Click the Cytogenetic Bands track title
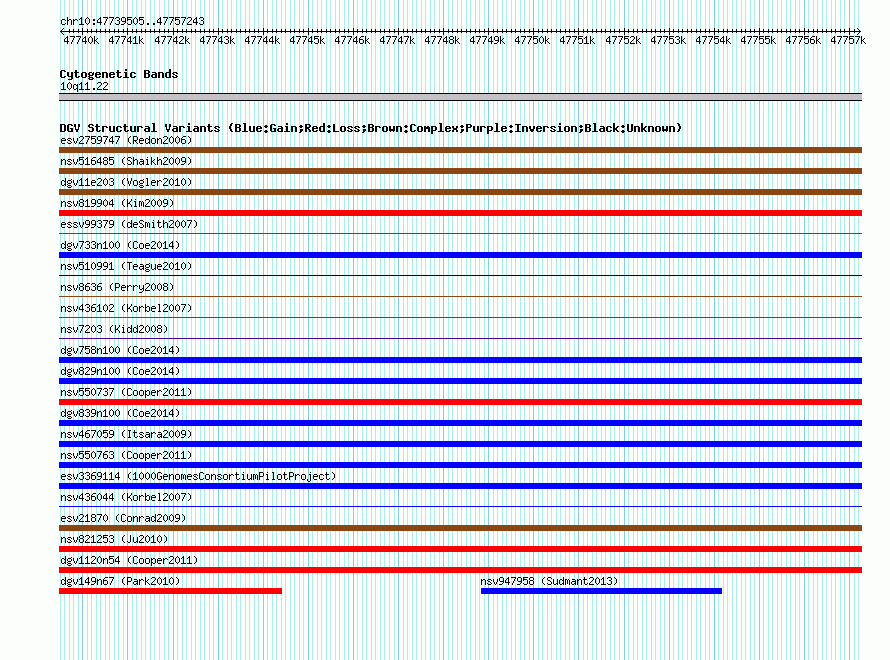The width and height of the screenshot is (890, 660). tap(119, 74)
